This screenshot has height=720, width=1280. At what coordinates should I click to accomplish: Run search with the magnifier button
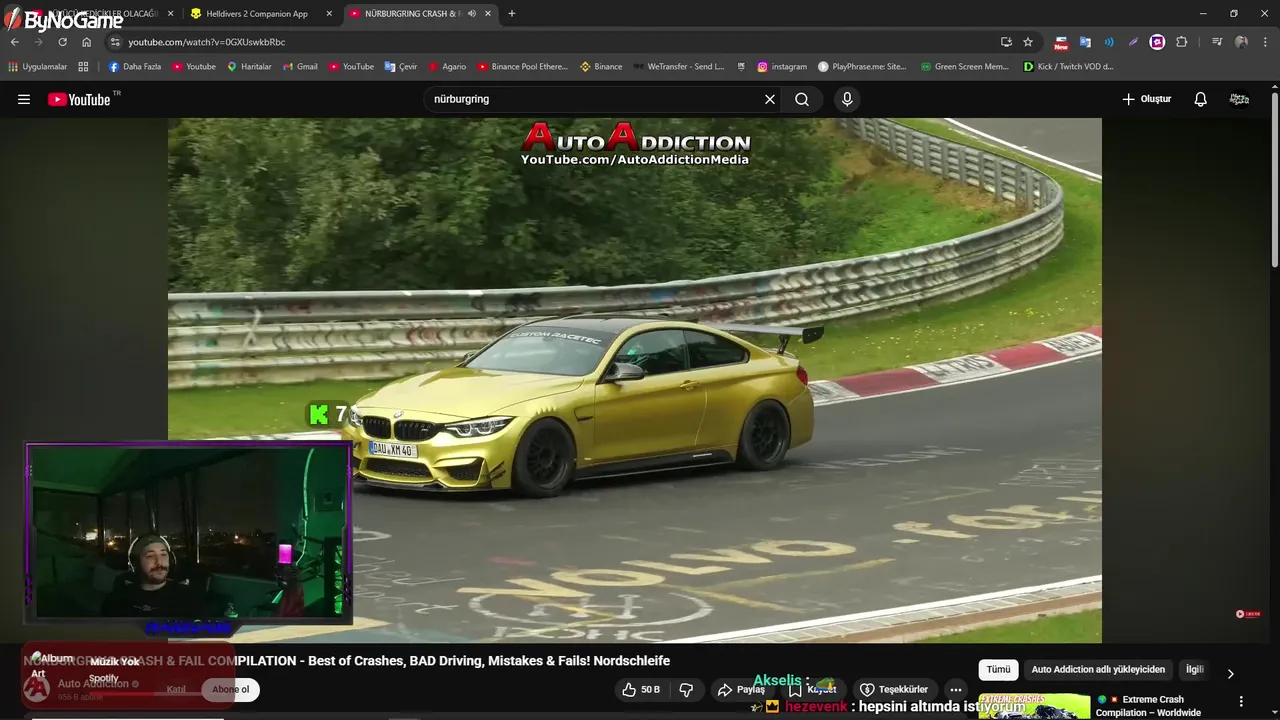coord(802,99)
